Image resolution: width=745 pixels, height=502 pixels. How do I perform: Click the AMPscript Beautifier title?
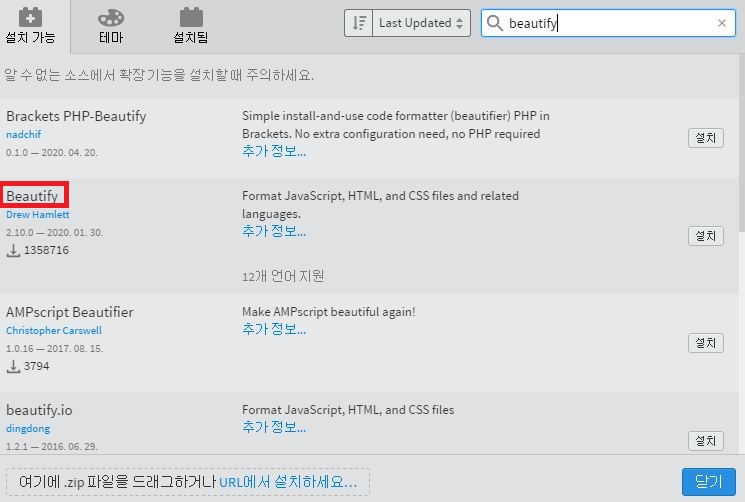[69, 312]
